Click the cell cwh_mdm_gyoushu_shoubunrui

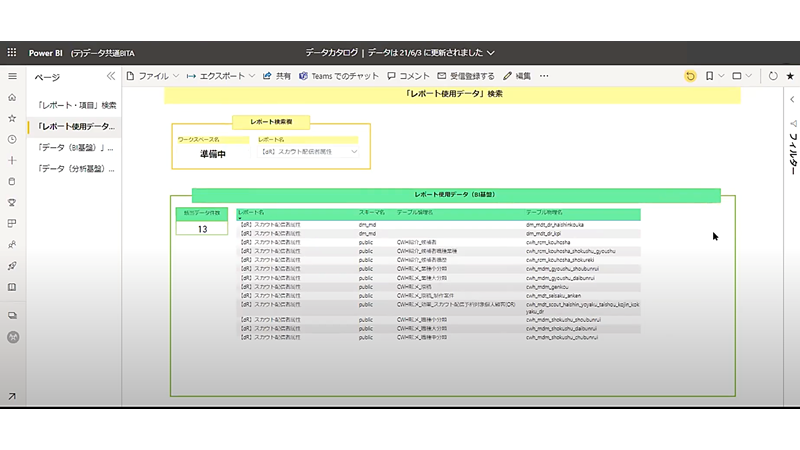pyautogui.click(x=562, y=268)
